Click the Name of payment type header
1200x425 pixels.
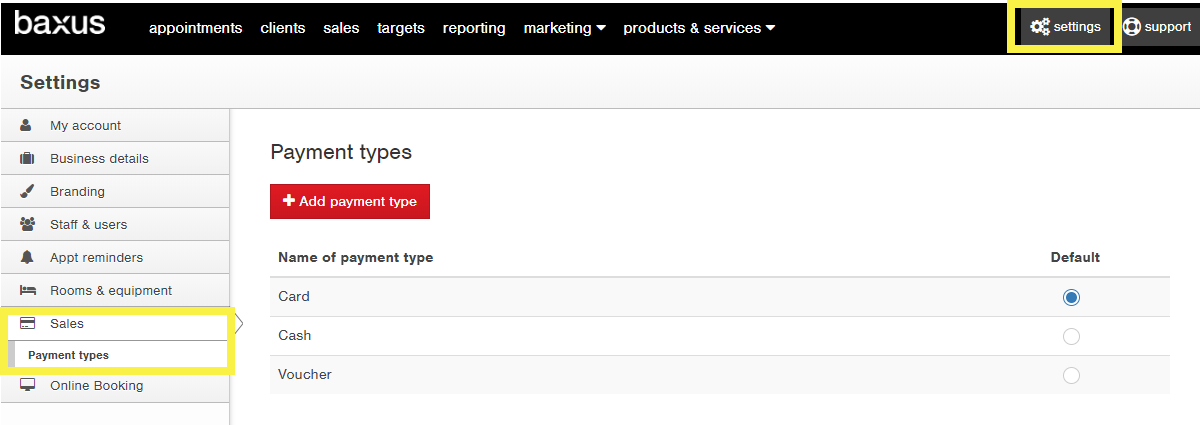coord(355,257)
